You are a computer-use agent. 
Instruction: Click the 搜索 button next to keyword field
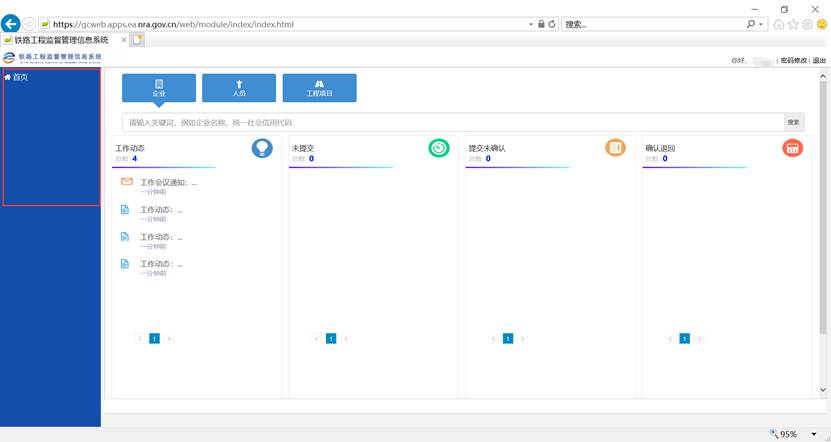pos(794,122)
